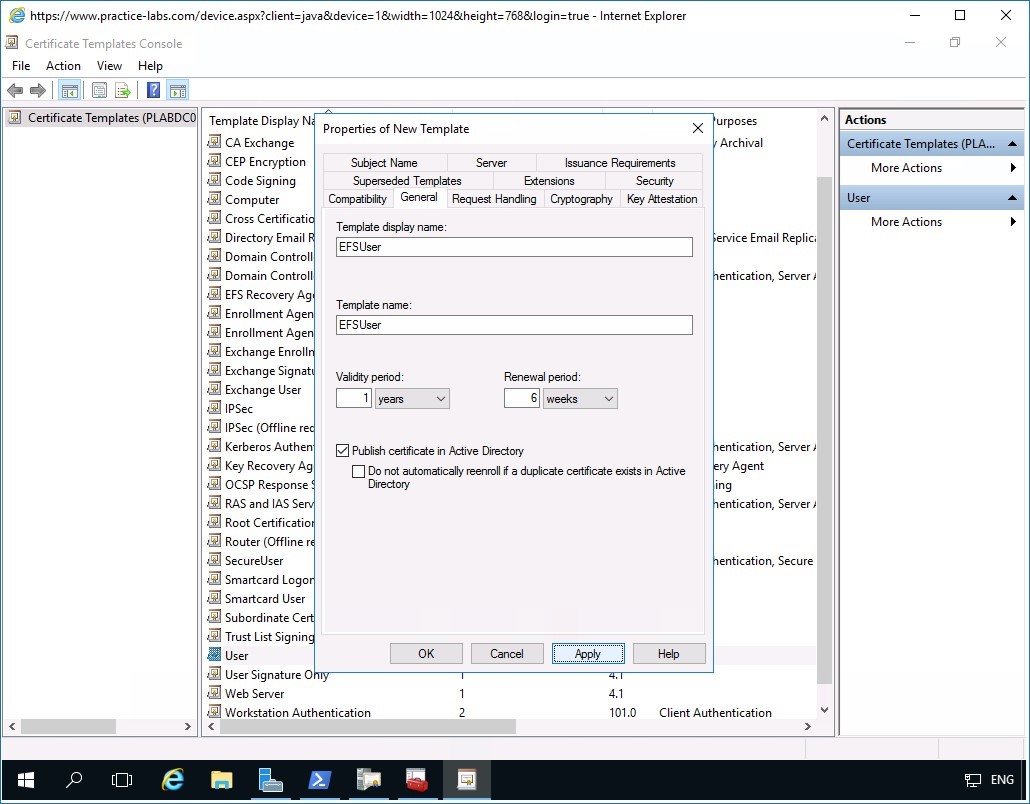Open the Help toolbar icon
The image size is (1030, 804).
click(153, 90)
